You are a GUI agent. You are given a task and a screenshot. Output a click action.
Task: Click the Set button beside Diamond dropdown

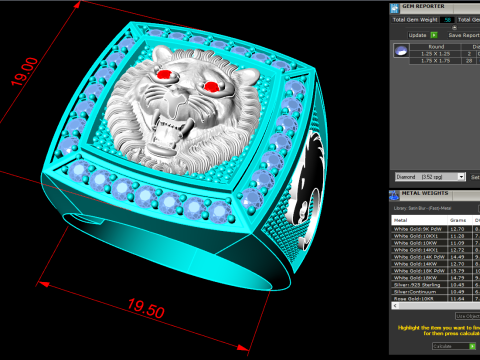(475, 177)
